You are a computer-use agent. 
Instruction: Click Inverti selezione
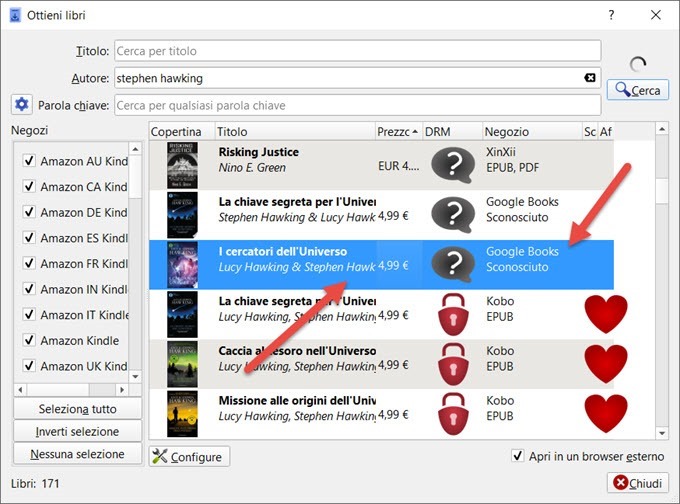(78, 432)
